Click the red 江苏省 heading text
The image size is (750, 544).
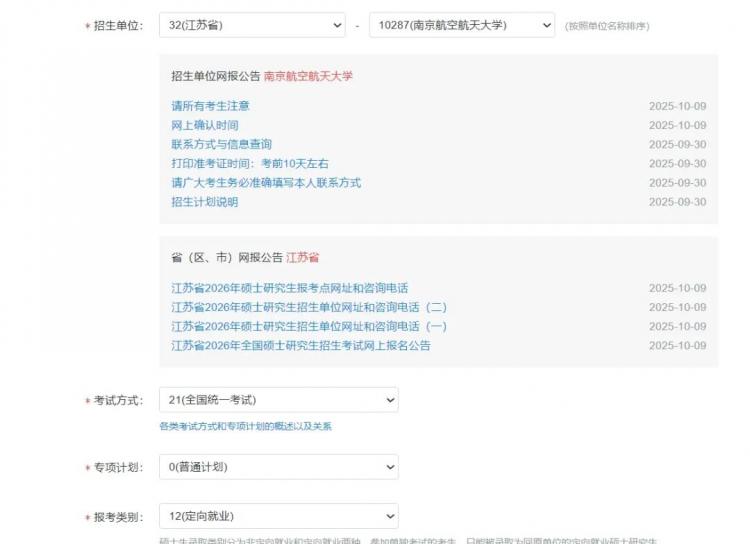(302, 258)
